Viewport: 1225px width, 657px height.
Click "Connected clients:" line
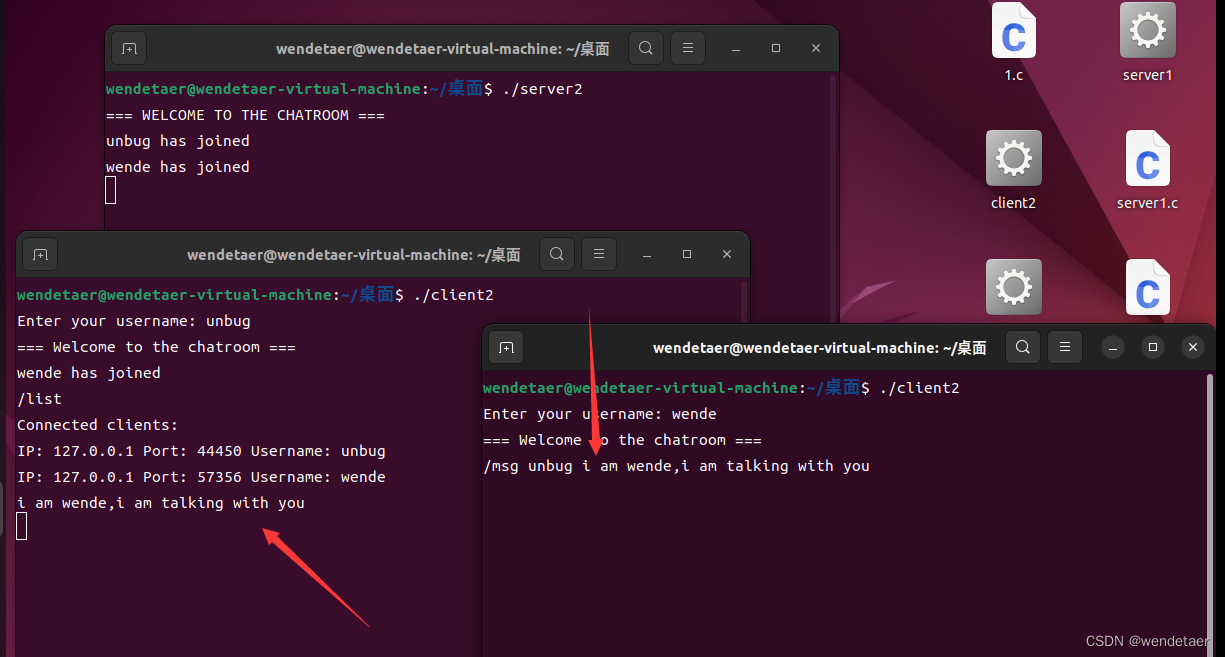[x=97, y=425]
